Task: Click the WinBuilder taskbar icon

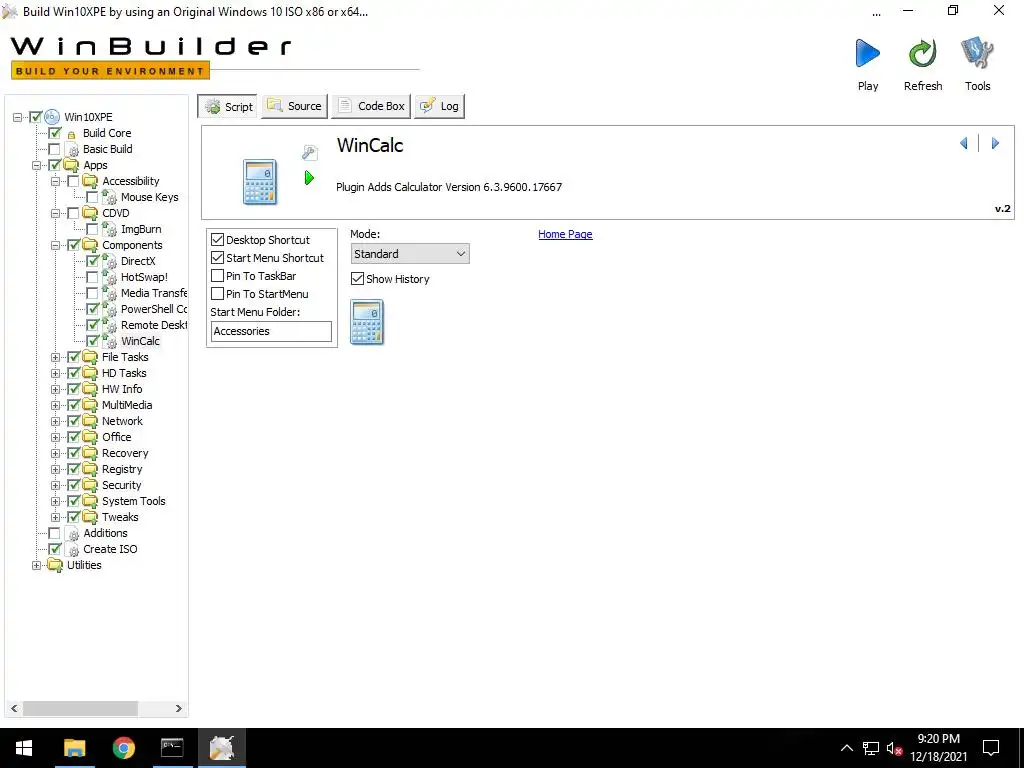Action: 222,748
